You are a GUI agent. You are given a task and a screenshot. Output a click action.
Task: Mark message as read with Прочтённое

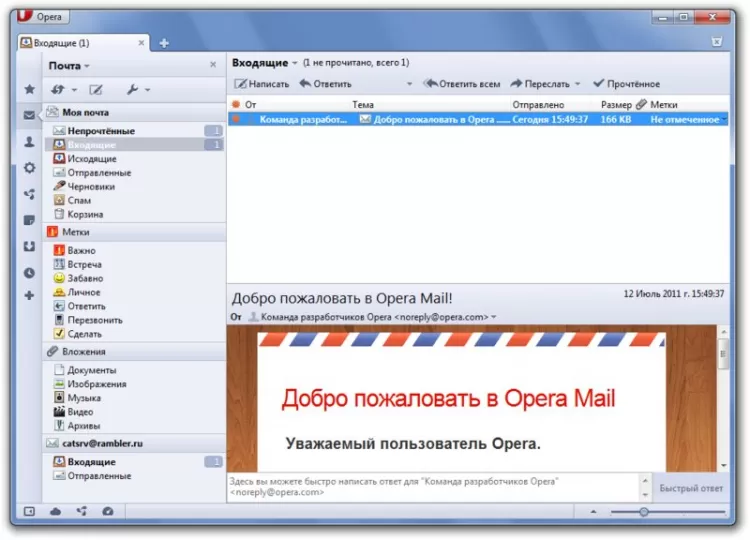(626, 84)
